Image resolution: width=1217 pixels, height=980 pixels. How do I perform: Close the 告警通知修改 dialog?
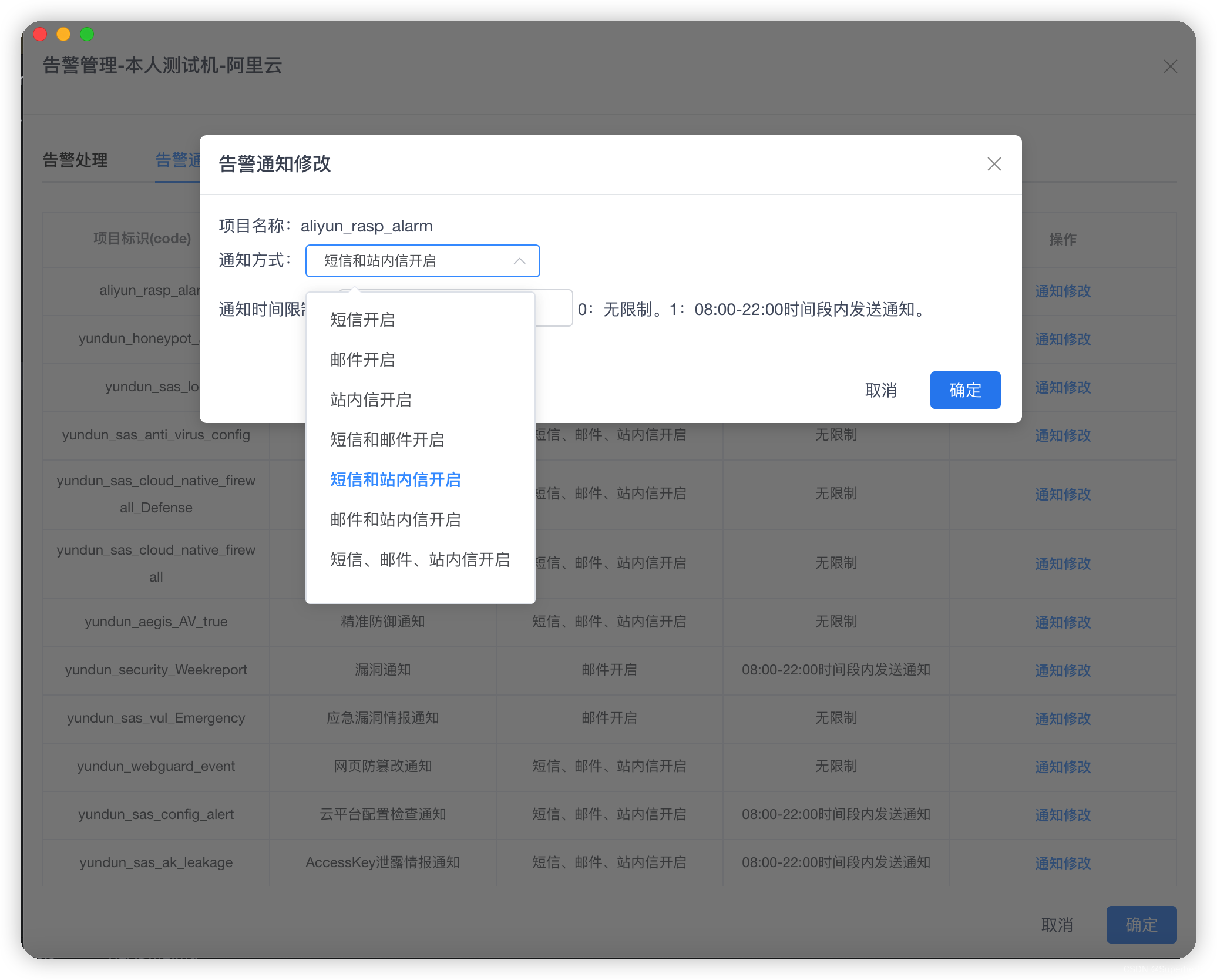point(994,165)
